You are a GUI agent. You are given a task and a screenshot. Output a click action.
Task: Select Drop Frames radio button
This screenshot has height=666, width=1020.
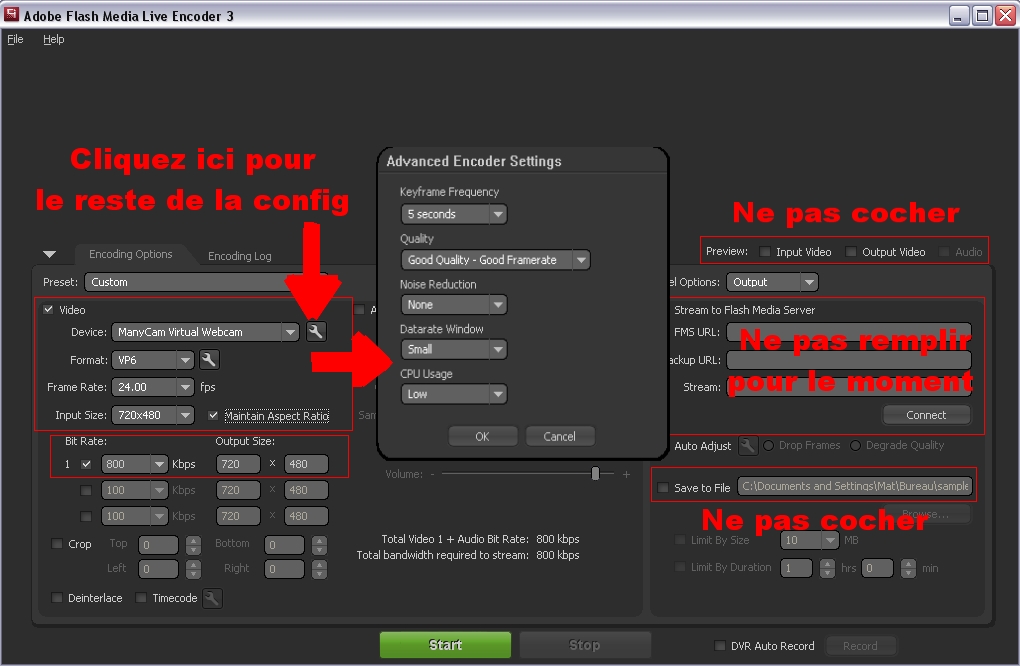click(768, 446)
